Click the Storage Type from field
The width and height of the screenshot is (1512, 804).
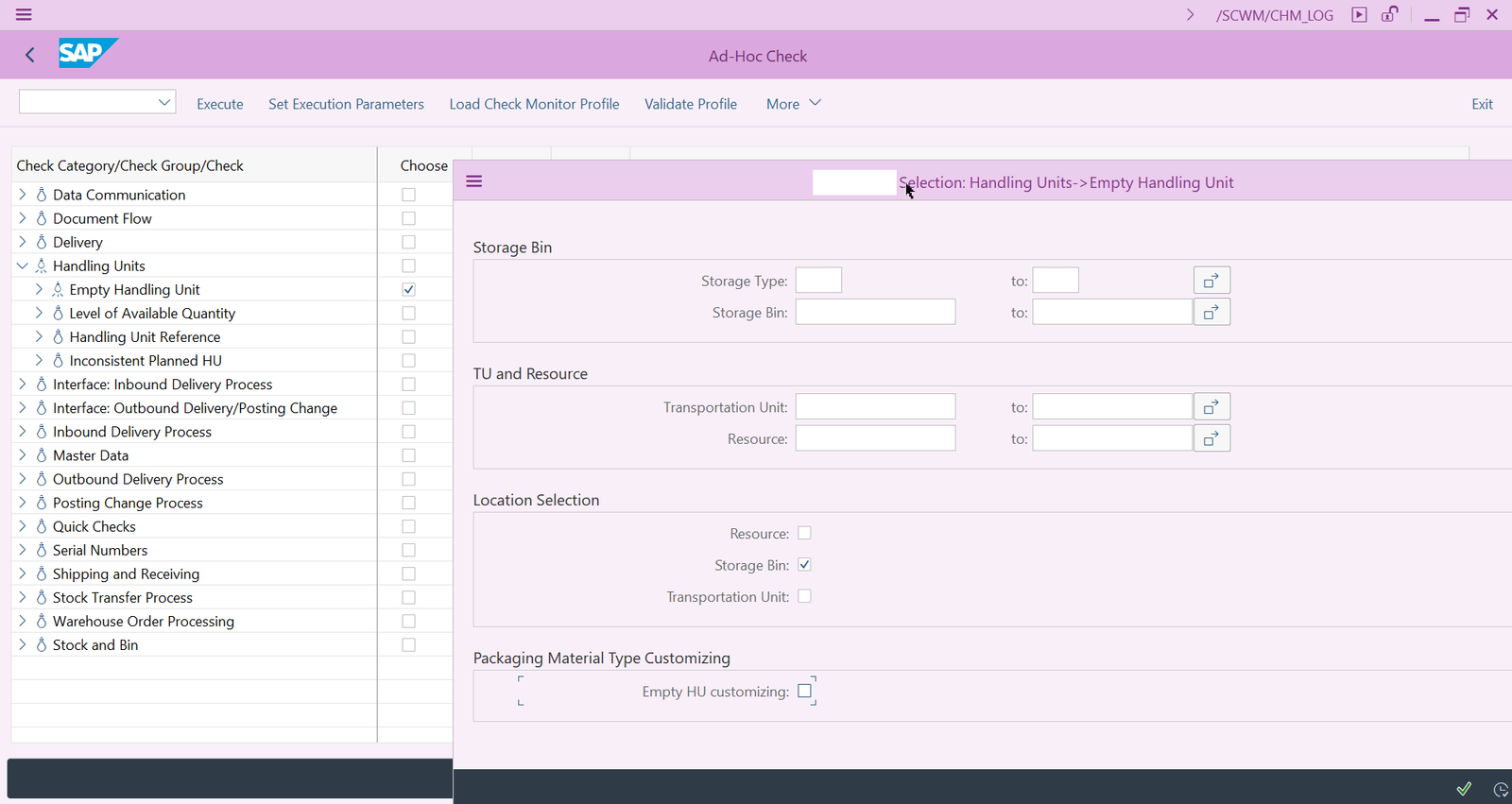point(818,281)
